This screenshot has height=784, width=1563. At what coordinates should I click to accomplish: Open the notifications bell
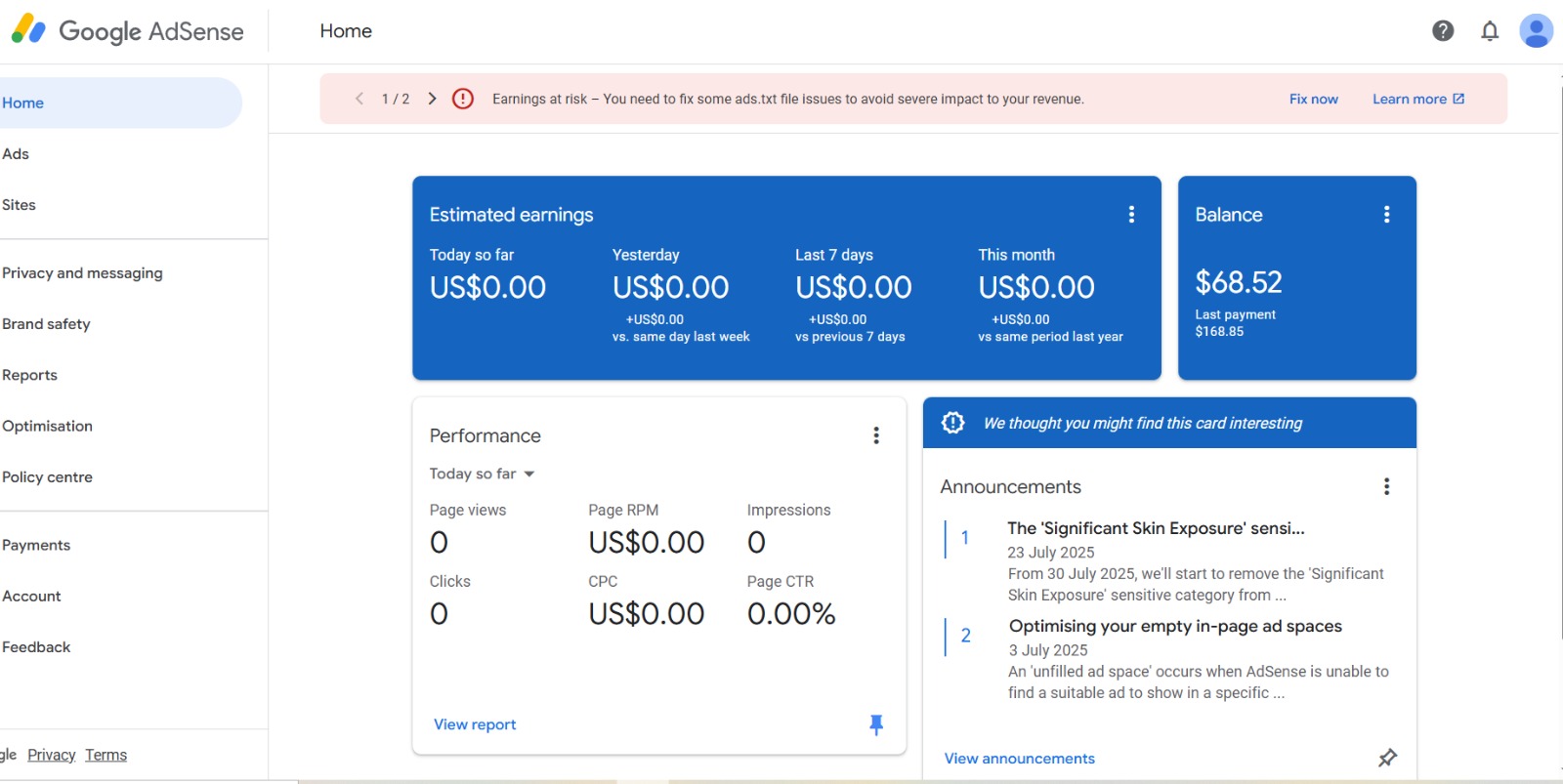[1490, 31]
